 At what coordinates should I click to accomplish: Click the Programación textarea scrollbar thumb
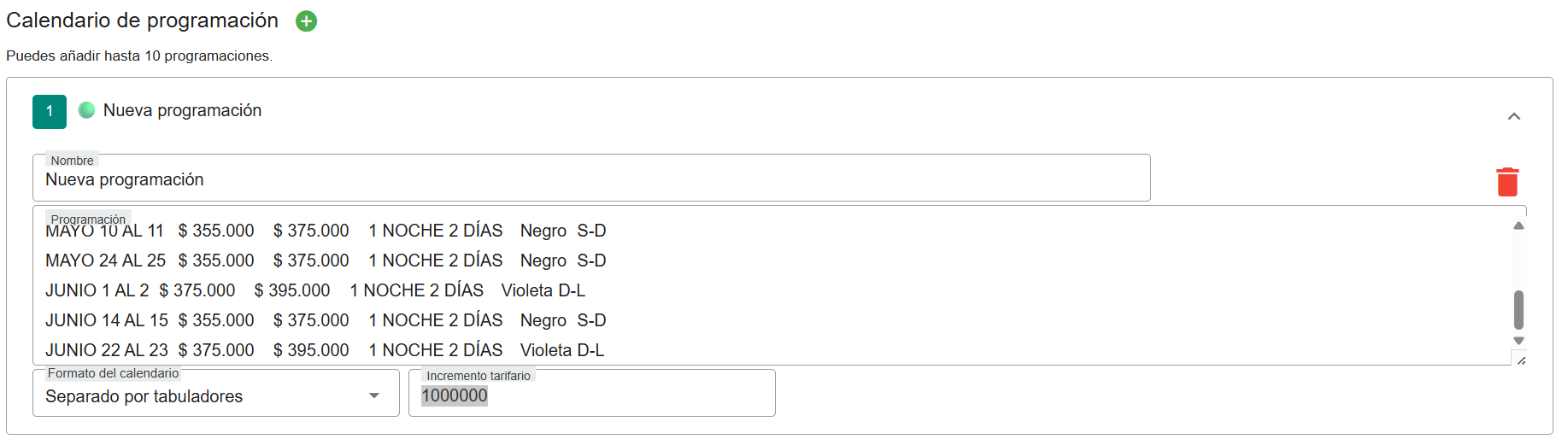[1518, 309]
